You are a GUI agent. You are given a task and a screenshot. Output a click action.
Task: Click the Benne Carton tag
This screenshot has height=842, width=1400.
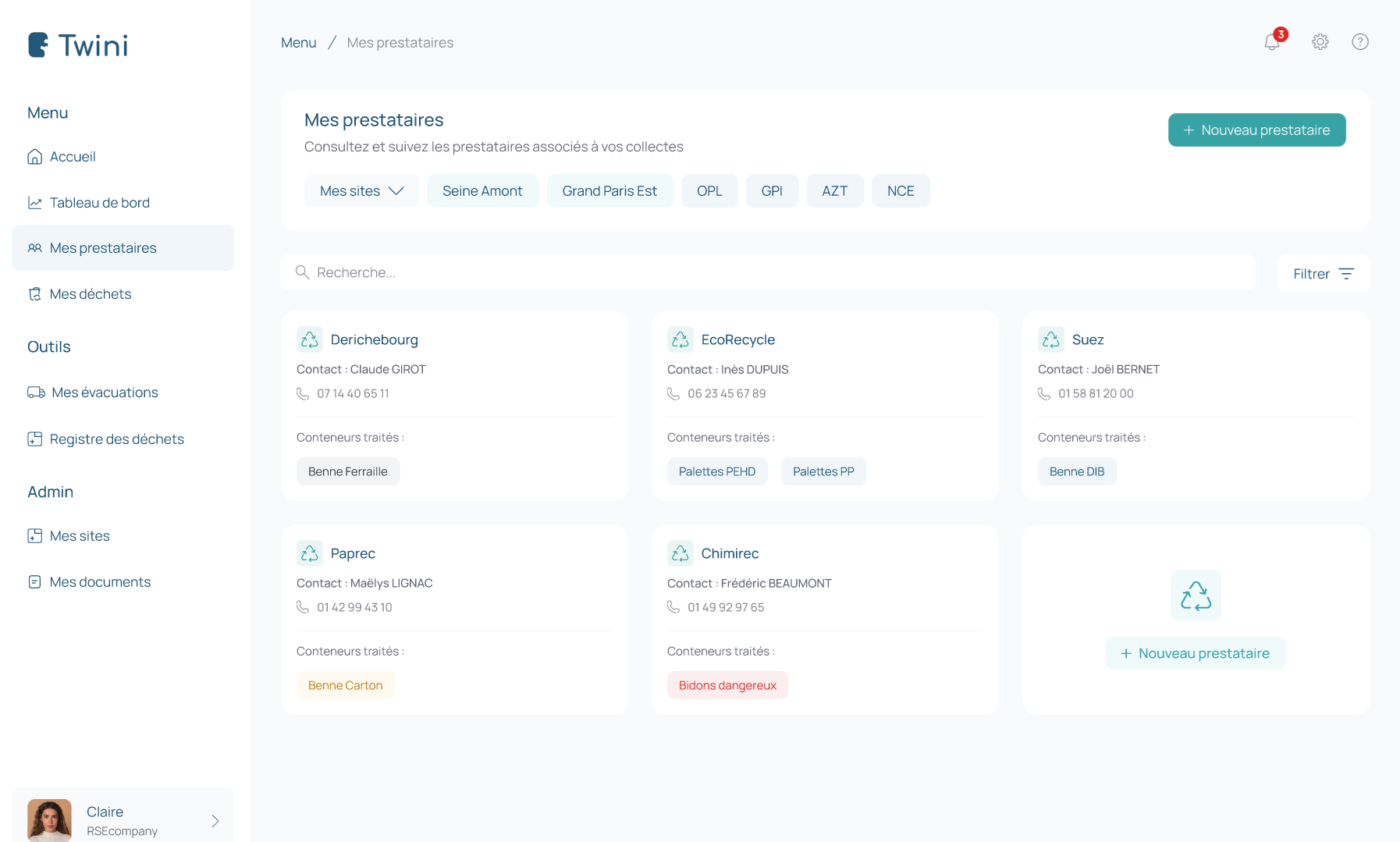346,685
